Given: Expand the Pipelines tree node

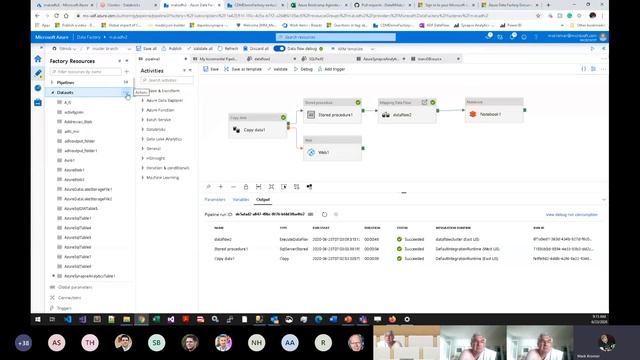Looking at the screenshot, I should point(52,82).
